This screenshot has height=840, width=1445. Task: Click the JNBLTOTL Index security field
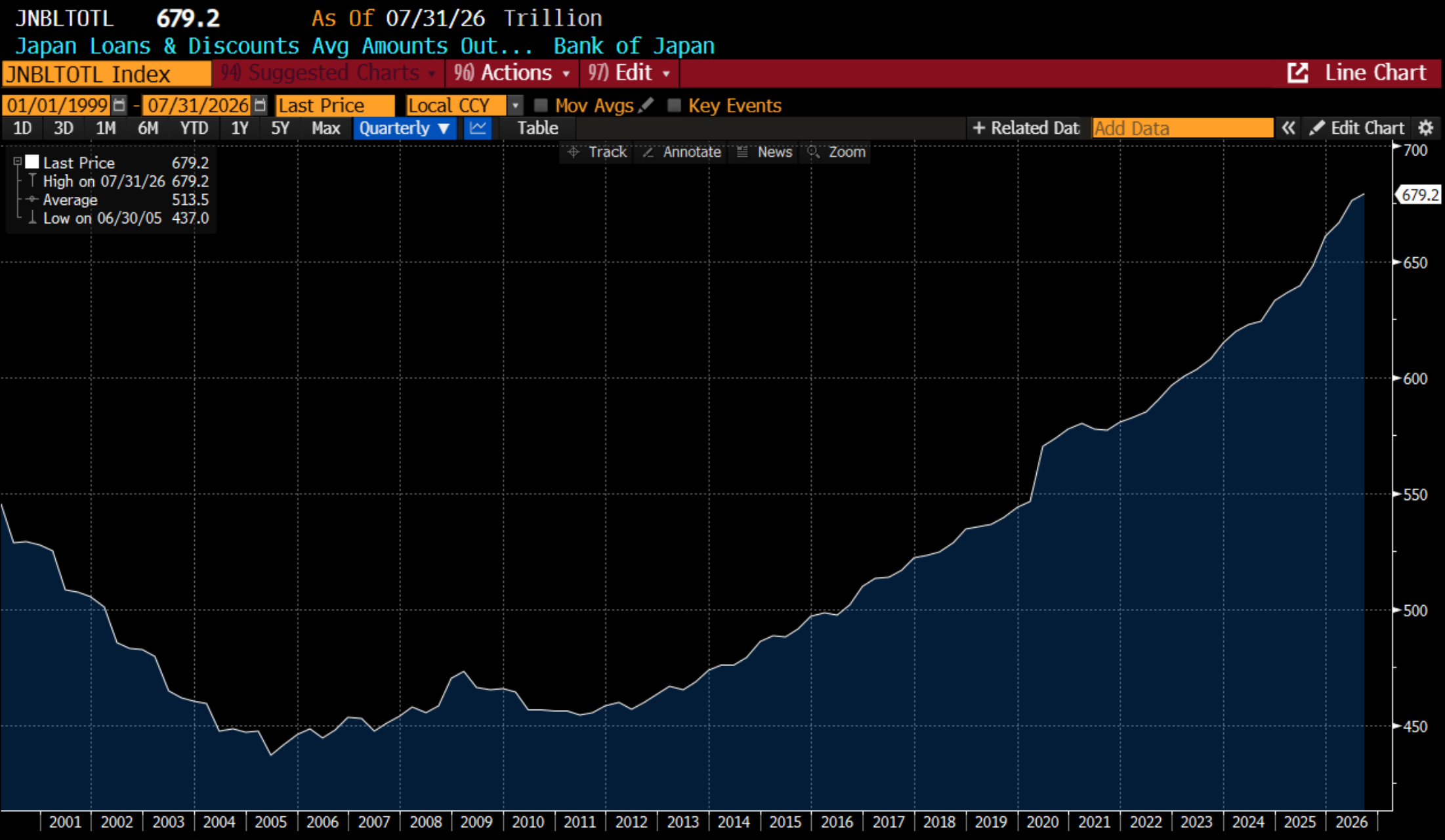click(x=106, y=74)
